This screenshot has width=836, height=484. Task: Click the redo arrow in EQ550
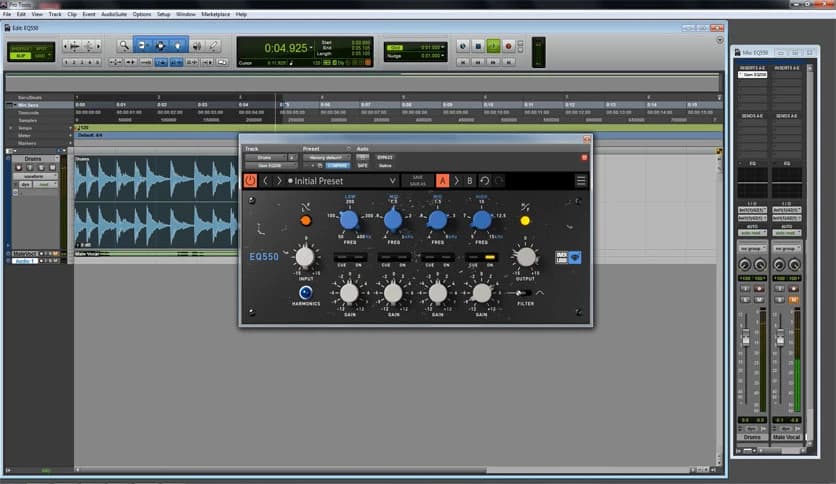[x=499, y=181]
